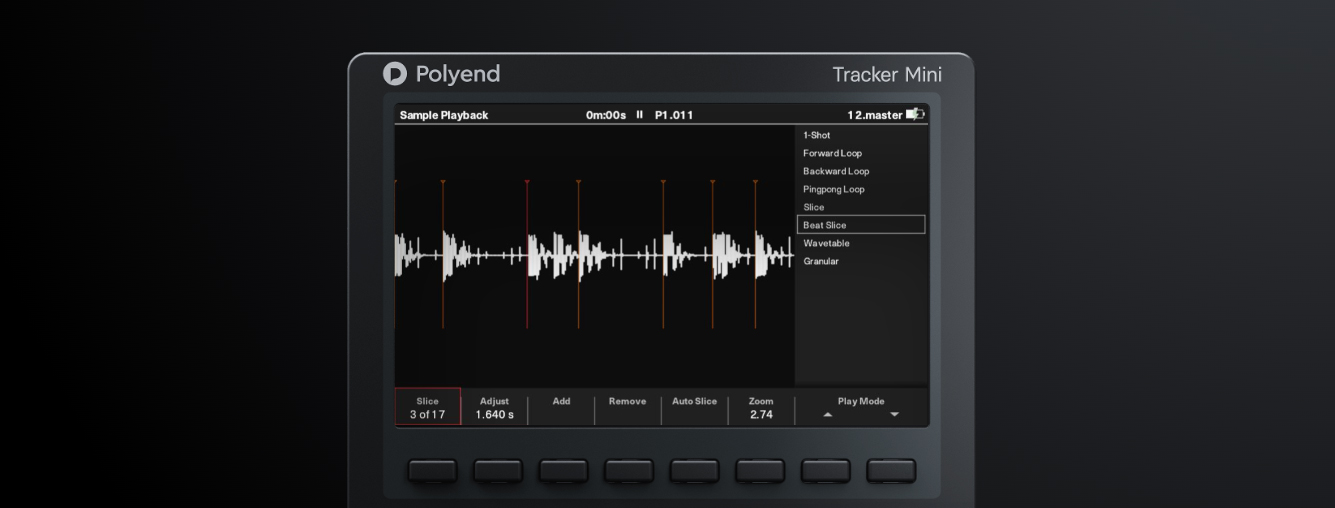Select the 1-Shot play mode
Image resolution: width=1335 pixels, height=508 pixels.
816,135
